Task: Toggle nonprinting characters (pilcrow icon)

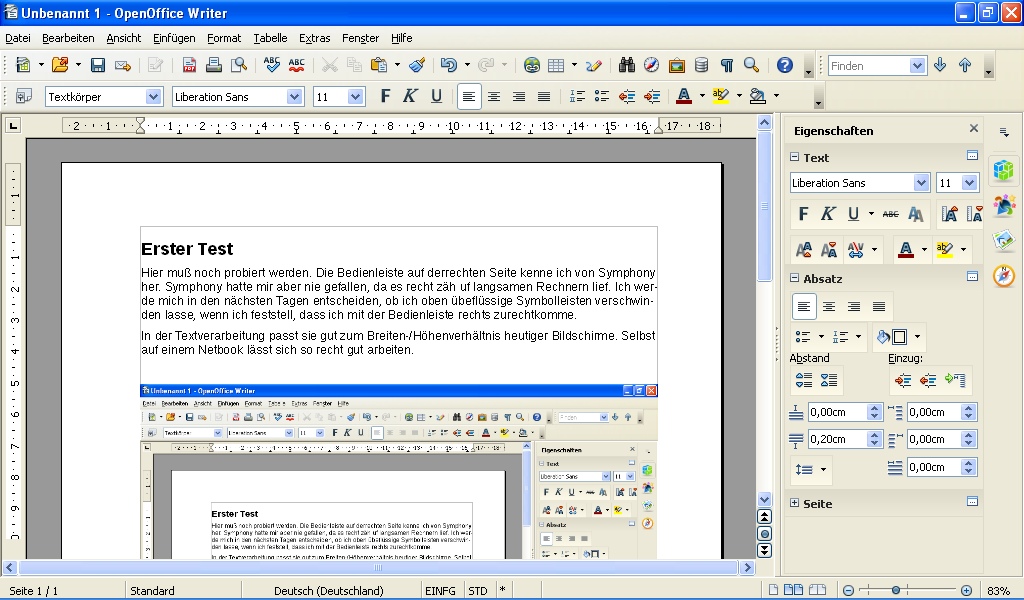Action: [x=726, y=65]
